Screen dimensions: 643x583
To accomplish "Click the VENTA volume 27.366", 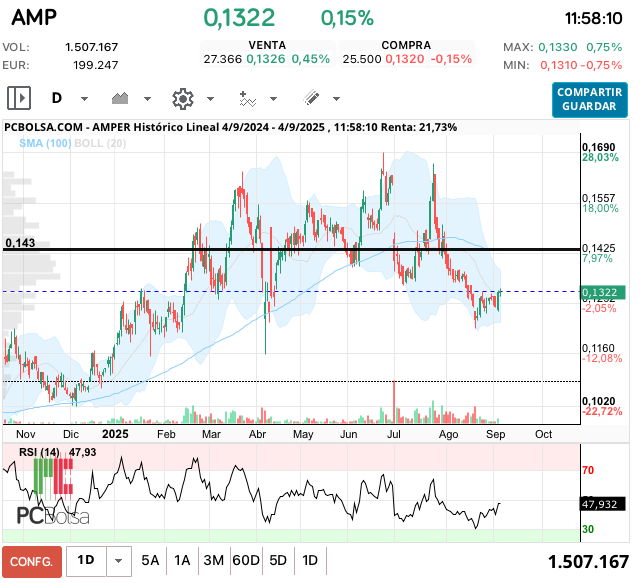I will click(x=223, y=59).
